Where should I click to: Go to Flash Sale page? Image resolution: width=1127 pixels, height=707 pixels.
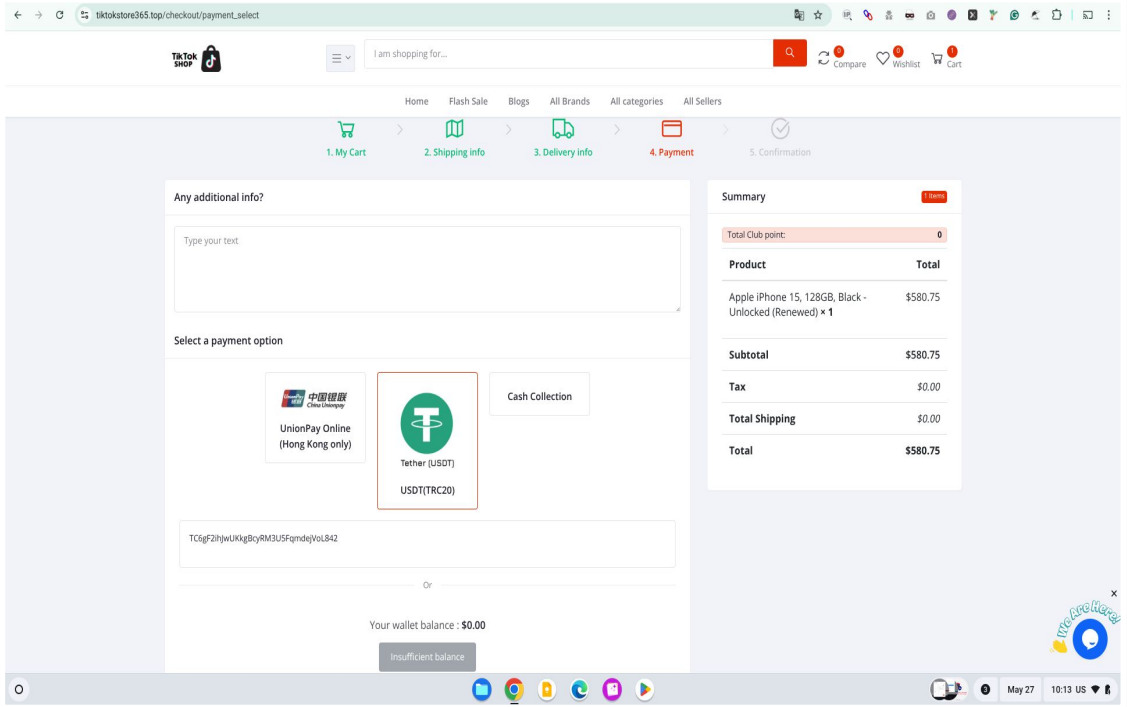pyautogui.click(x=468, y=101)
